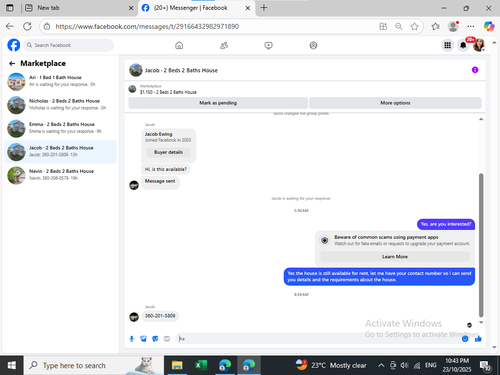
Task: Open a new browser tab with plus
Action: 264,8
